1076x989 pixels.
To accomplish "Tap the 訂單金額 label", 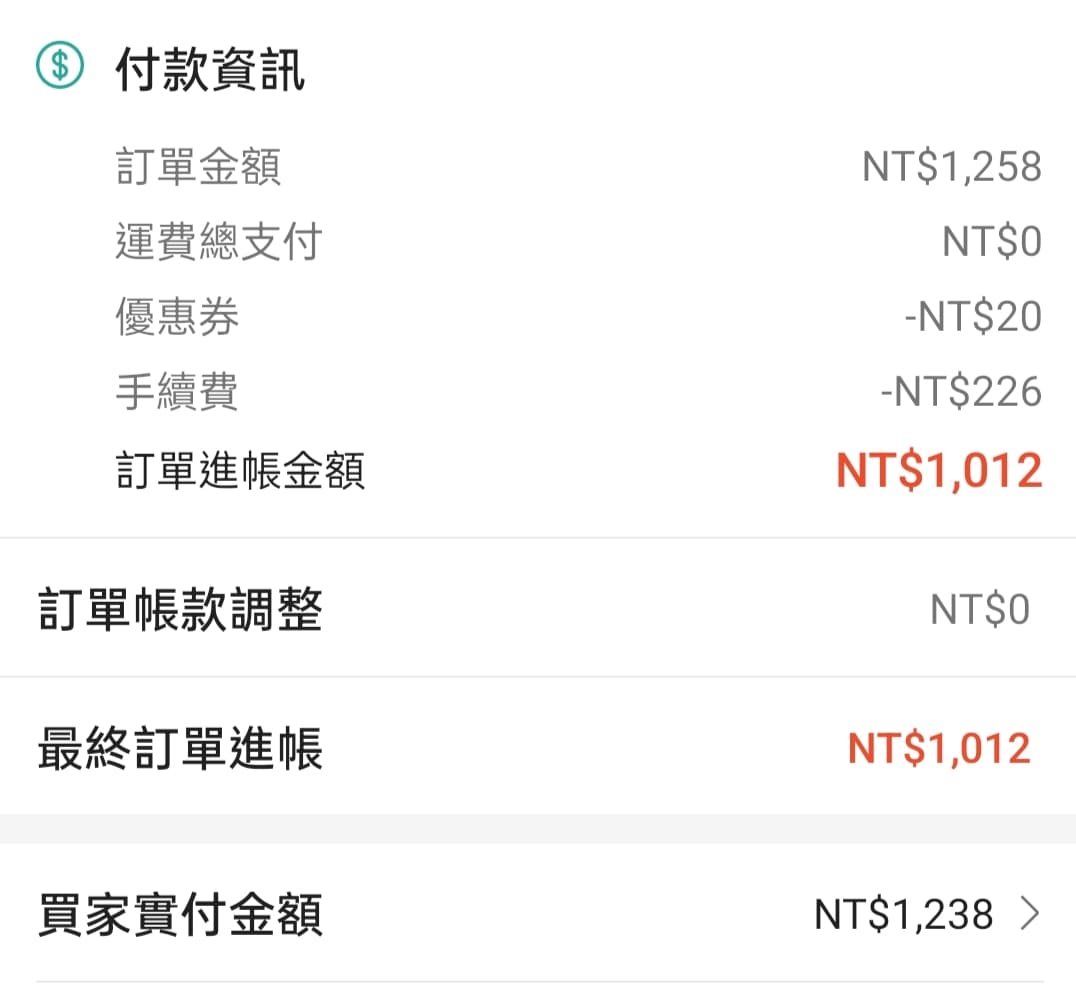I will 198,166.
